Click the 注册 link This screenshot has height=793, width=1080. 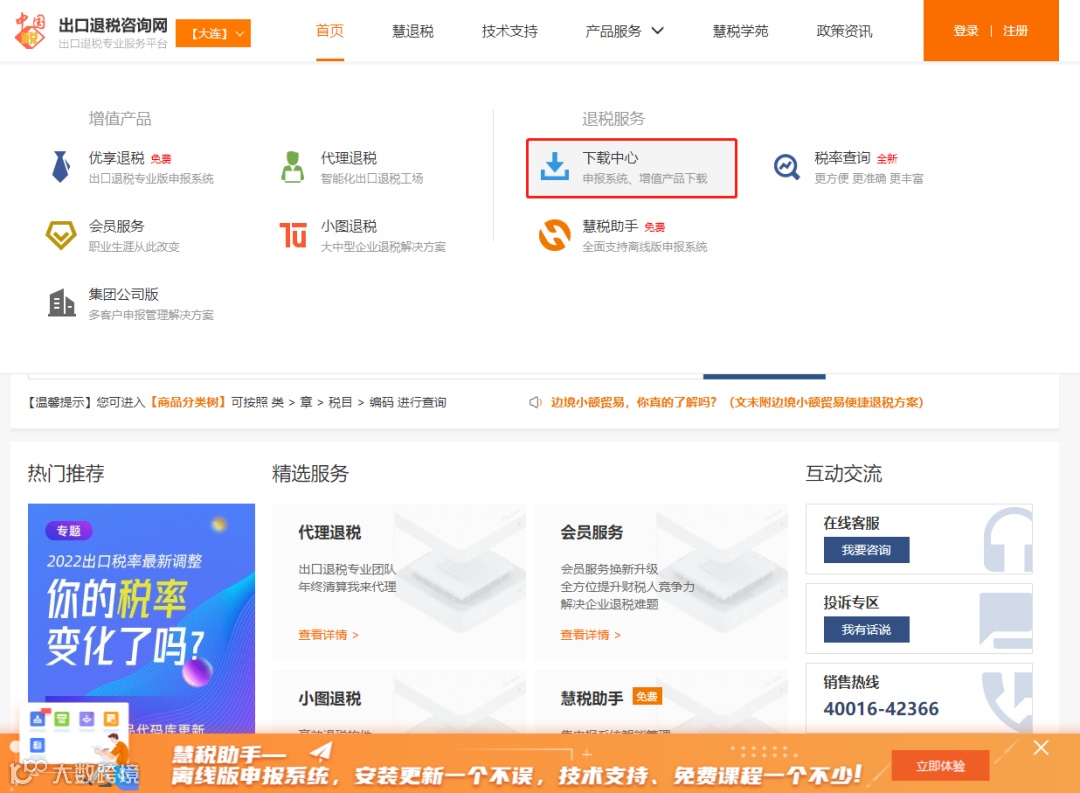pos(1015,31)
